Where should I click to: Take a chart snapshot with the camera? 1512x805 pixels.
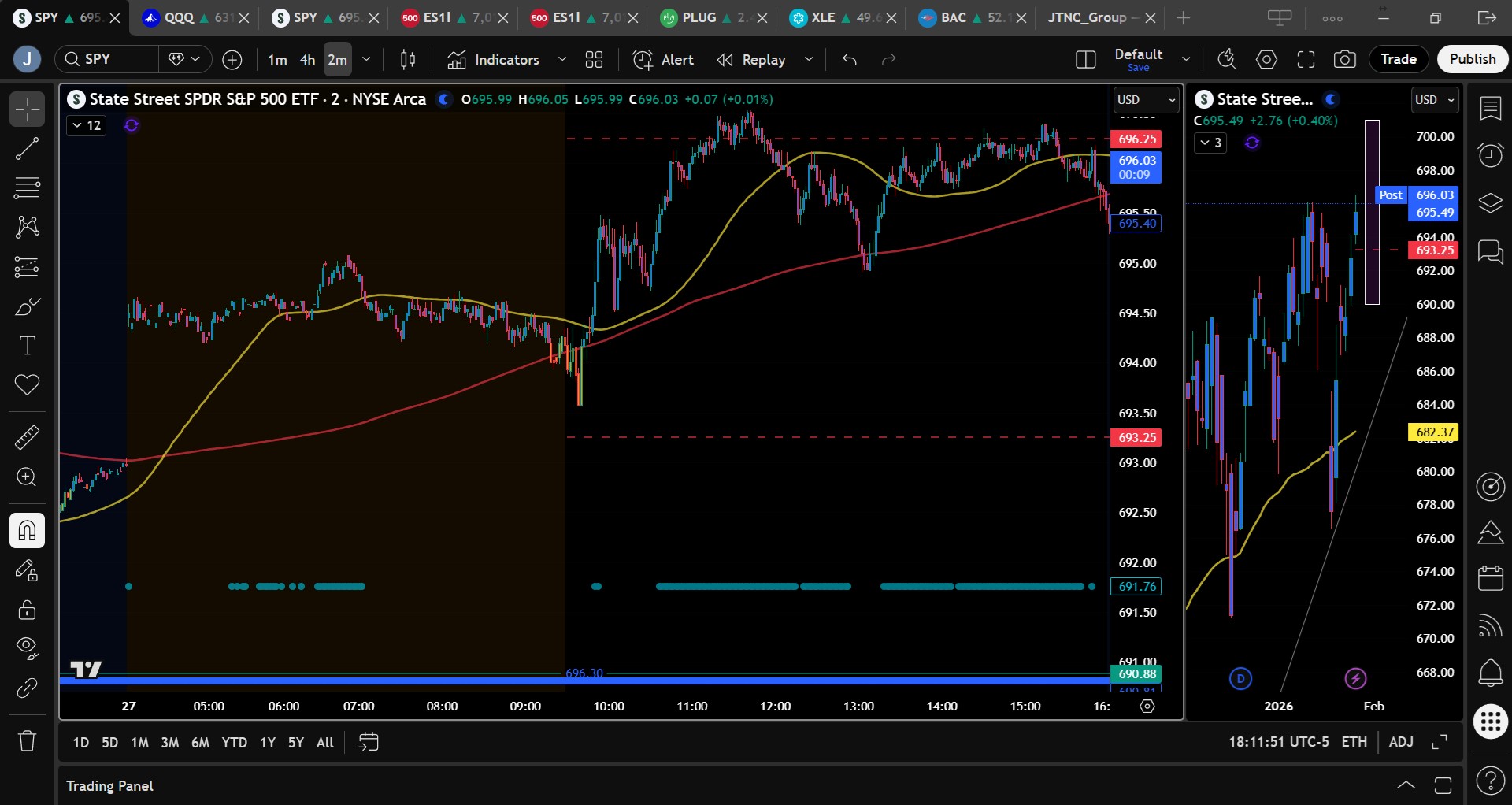[1345, 59]
